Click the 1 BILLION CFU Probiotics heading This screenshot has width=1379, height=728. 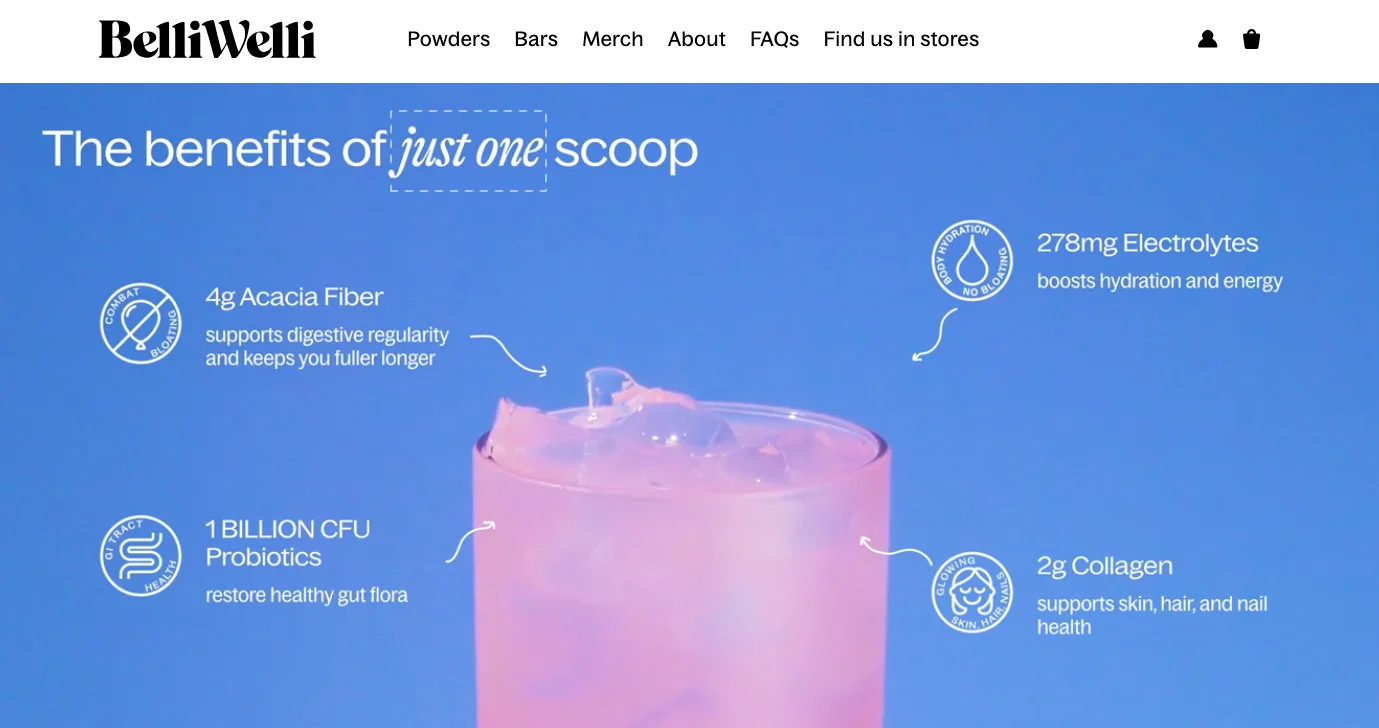click(x=288, y=543)
